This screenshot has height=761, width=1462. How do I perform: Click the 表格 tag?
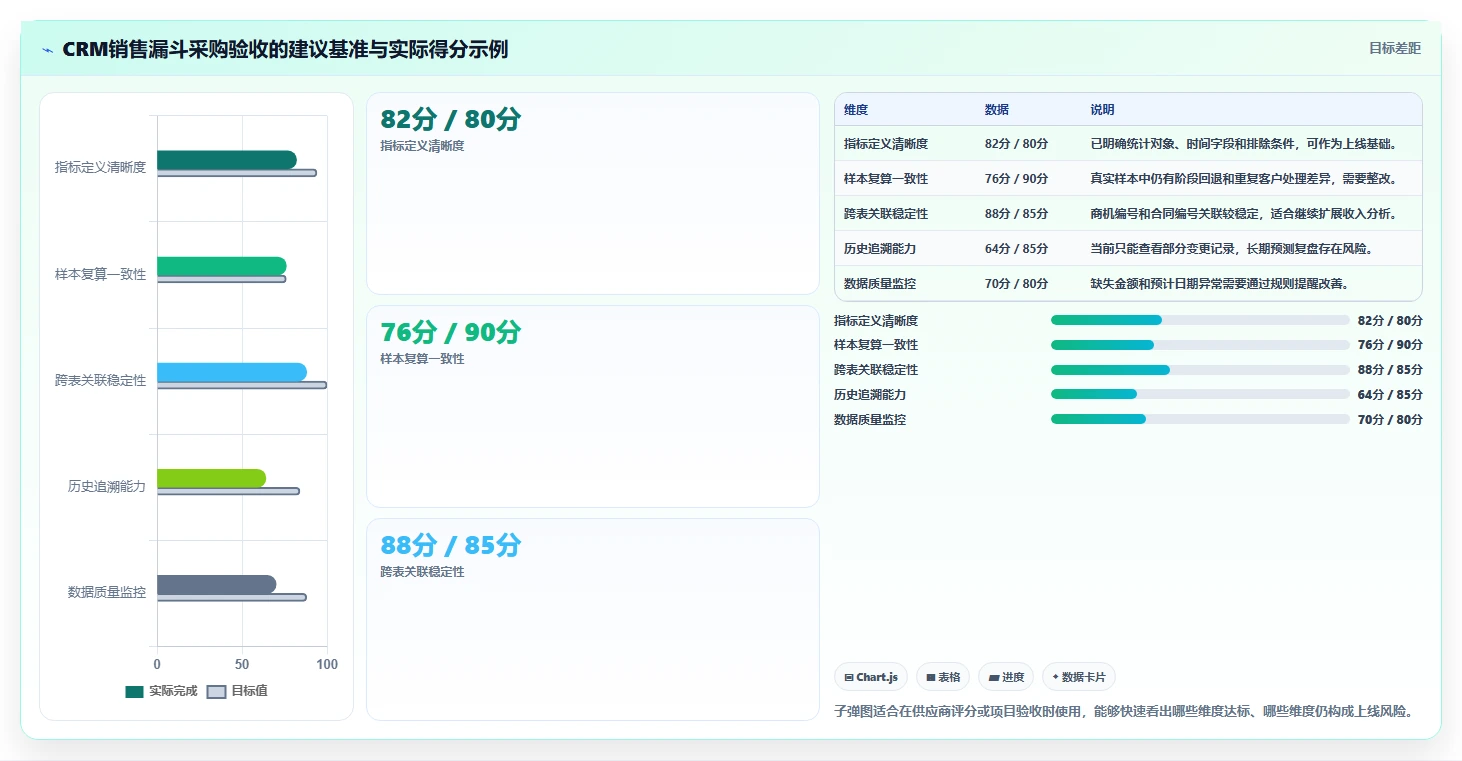point(943,677)
